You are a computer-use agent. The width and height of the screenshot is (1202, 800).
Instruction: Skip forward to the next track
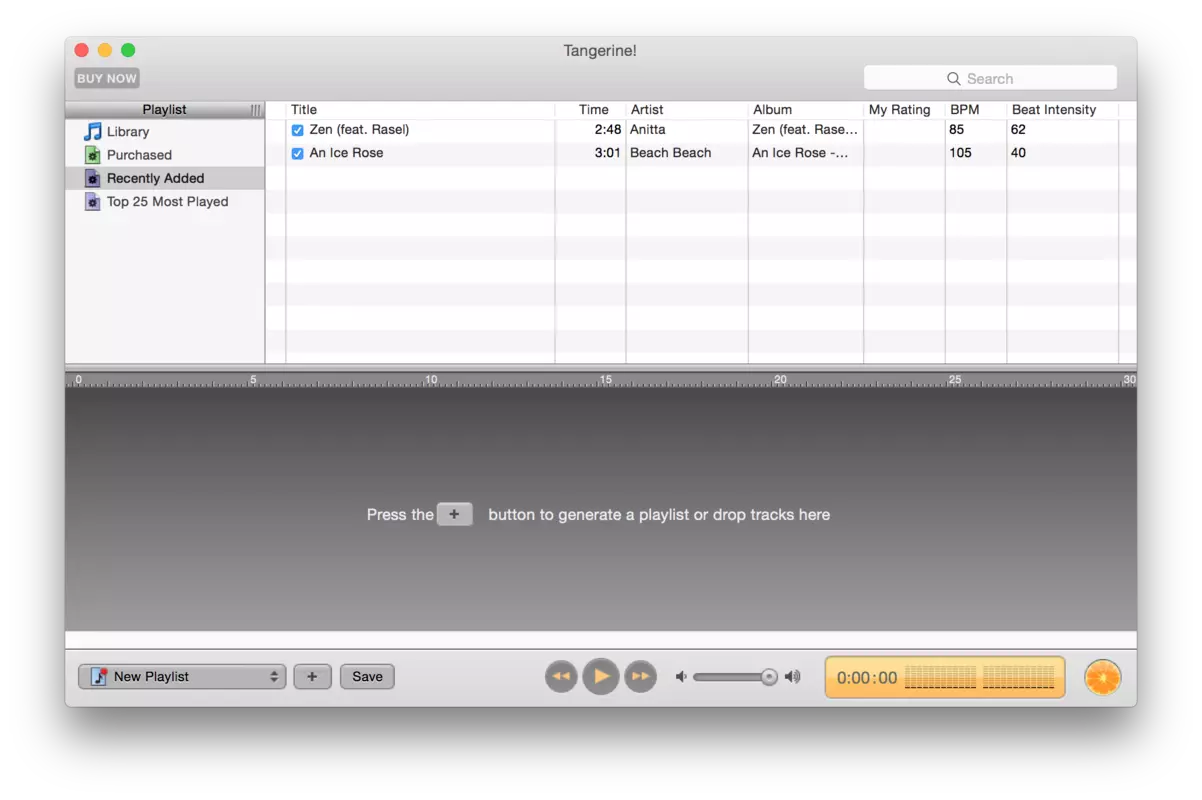(x=640, y=677)
